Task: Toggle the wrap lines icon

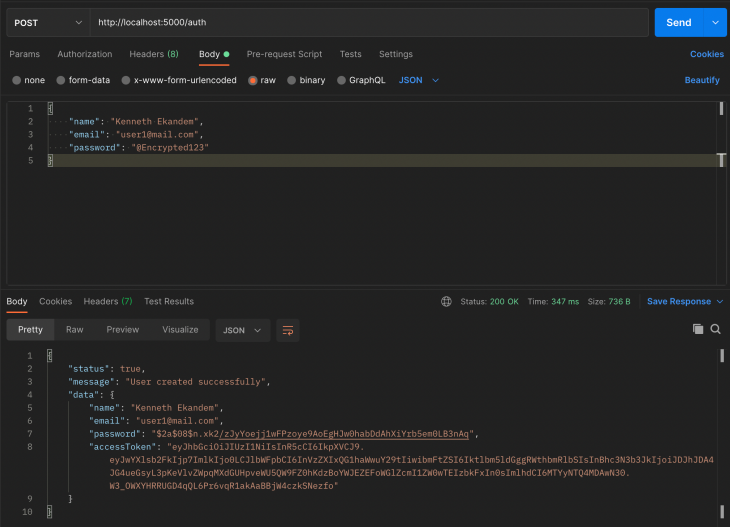Action: (x=288, y=330)
